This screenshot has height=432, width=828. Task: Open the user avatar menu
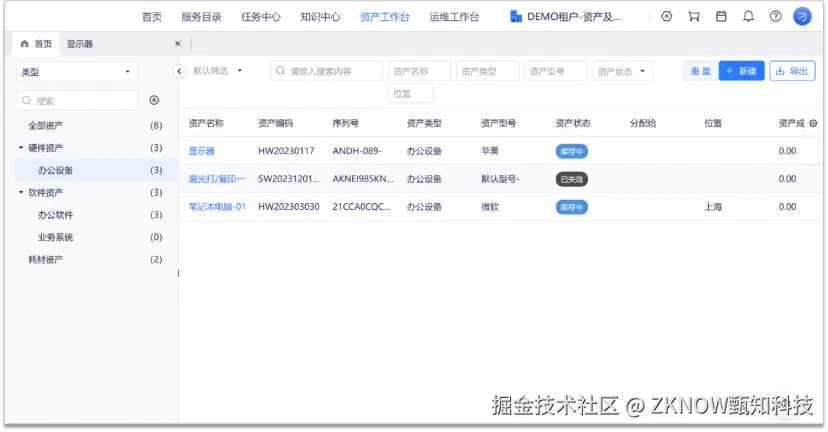coord(802,16)
